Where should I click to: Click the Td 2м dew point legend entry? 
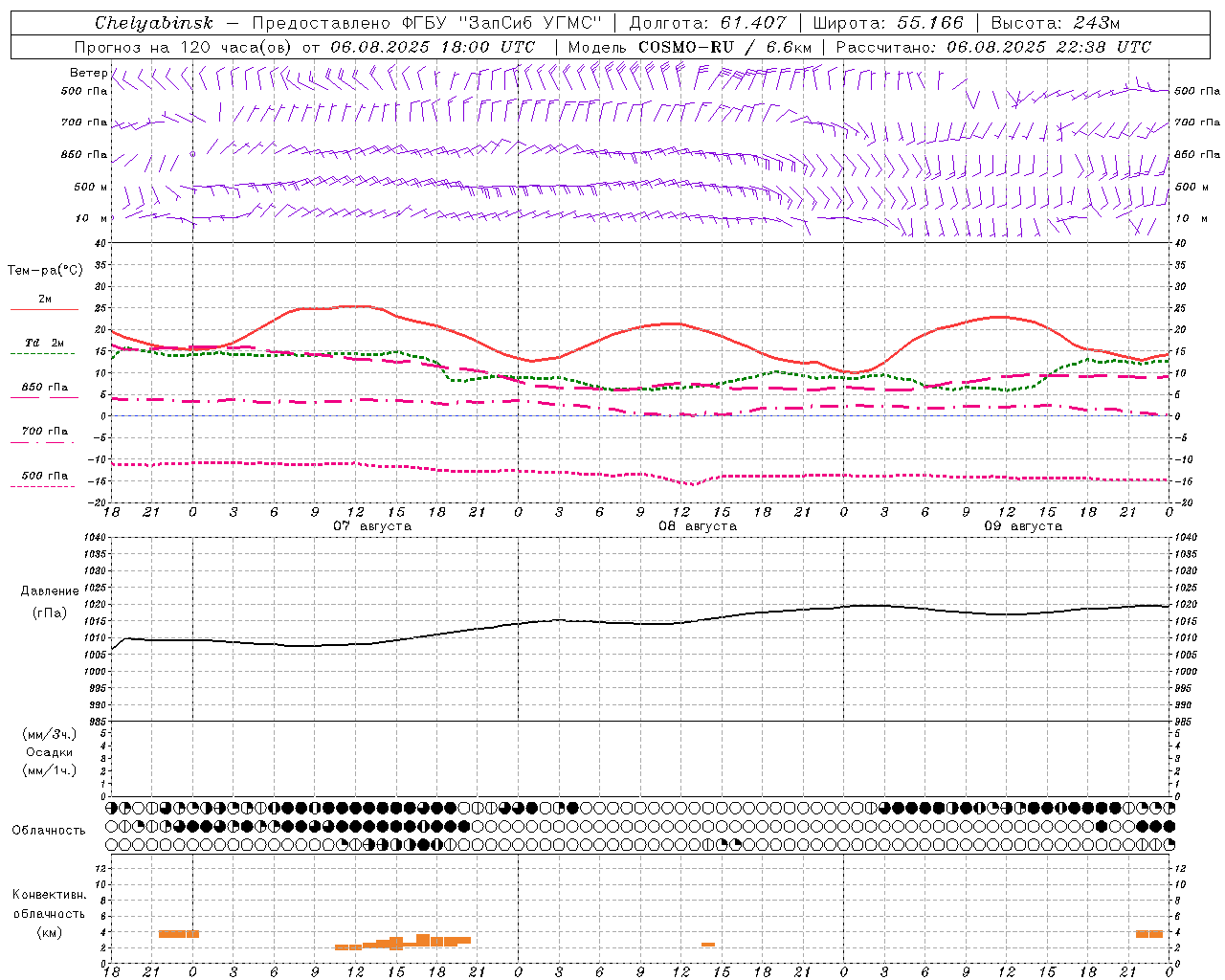click(44, 343)
